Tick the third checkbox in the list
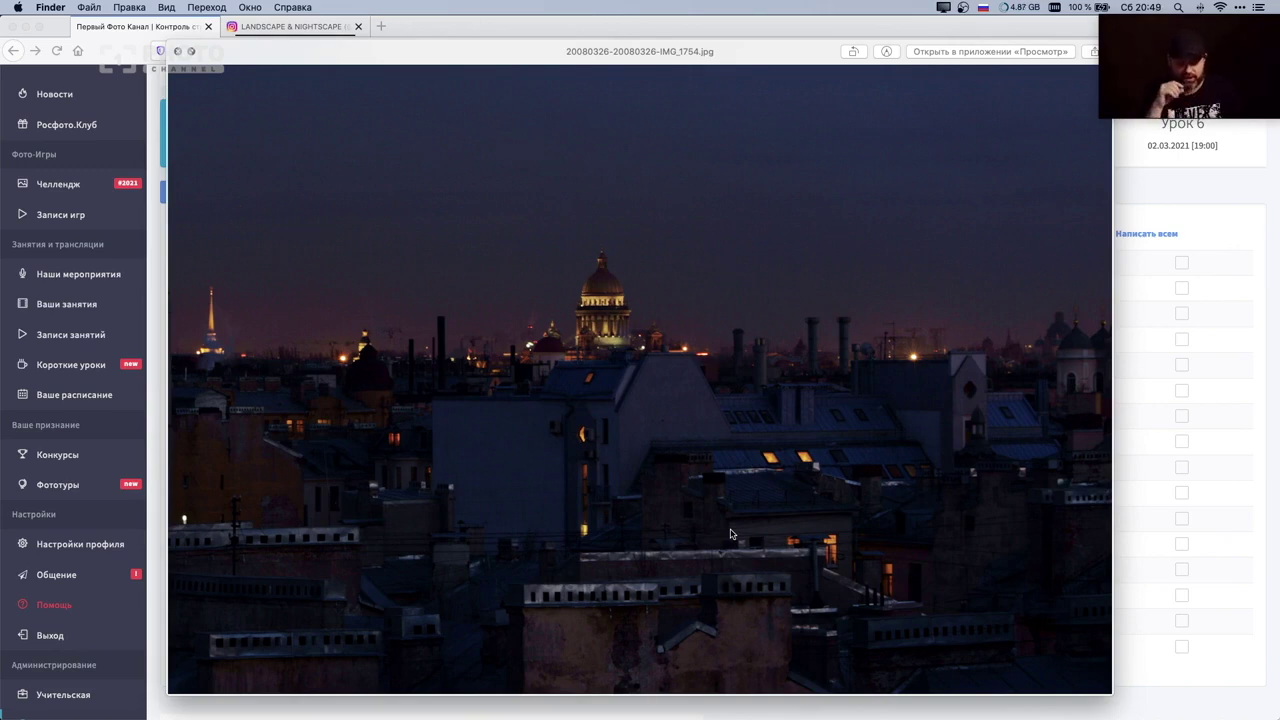This screenshot has width=1280, height=720. point(1181,314)
